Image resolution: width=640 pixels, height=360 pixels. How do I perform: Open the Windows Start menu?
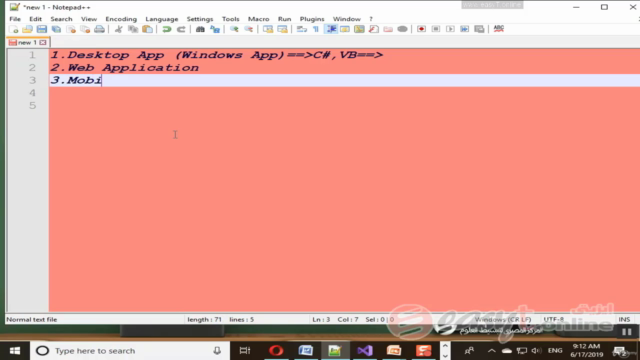[x=15, y=351]
